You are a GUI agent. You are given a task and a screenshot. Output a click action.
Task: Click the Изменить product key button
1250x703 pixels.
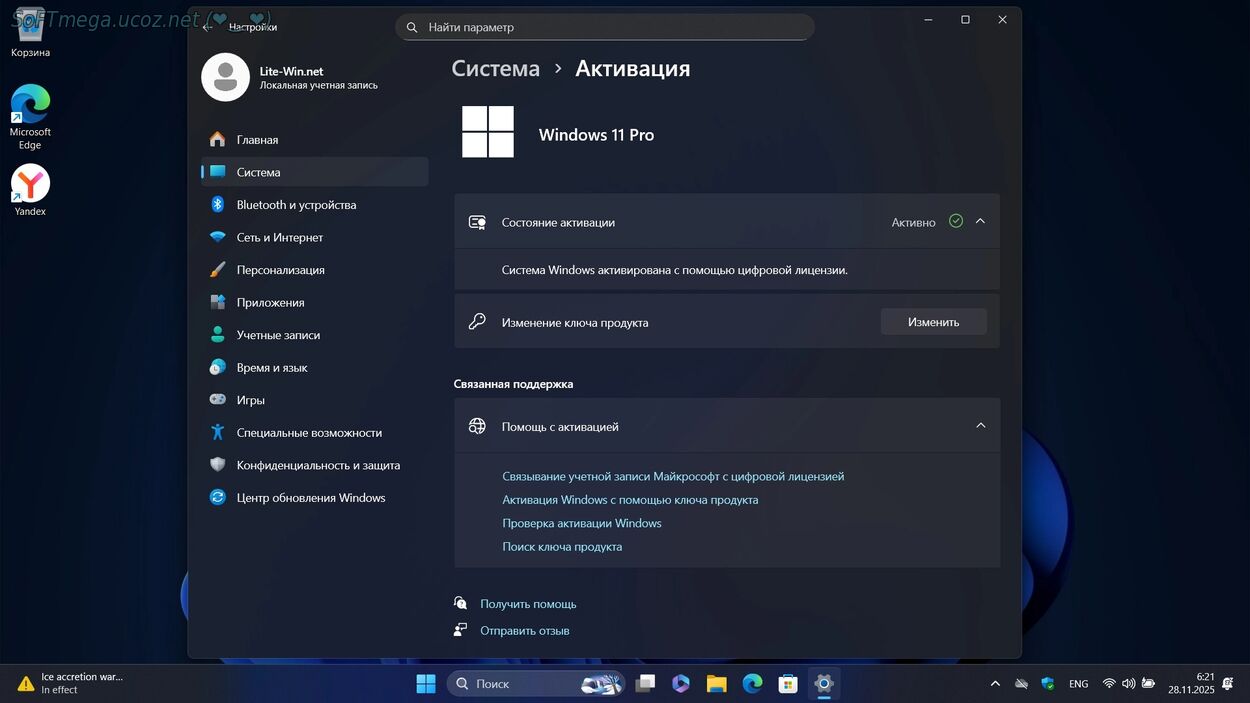coord(933,322)
